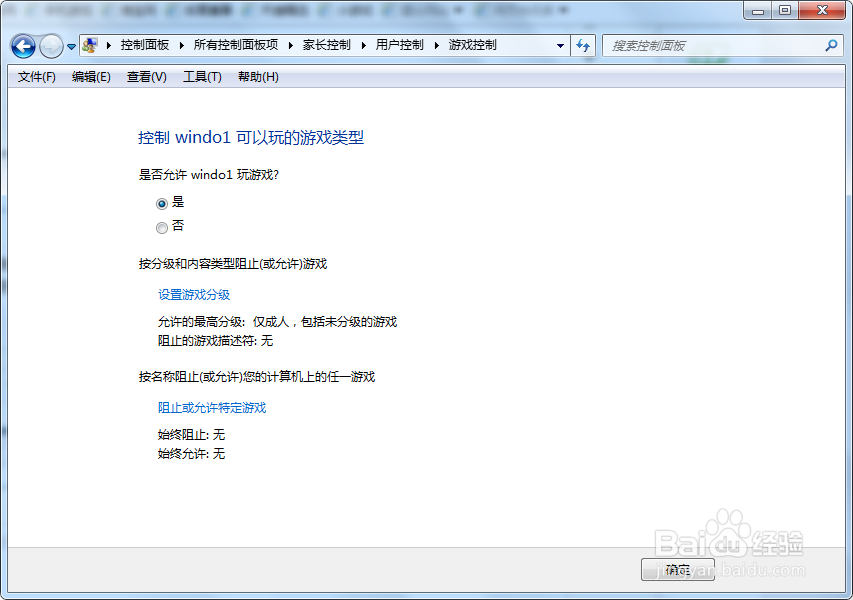Viewport: 853px width, 600px height.
Task: Click the search magnifier icon
Action: (831, 46)
